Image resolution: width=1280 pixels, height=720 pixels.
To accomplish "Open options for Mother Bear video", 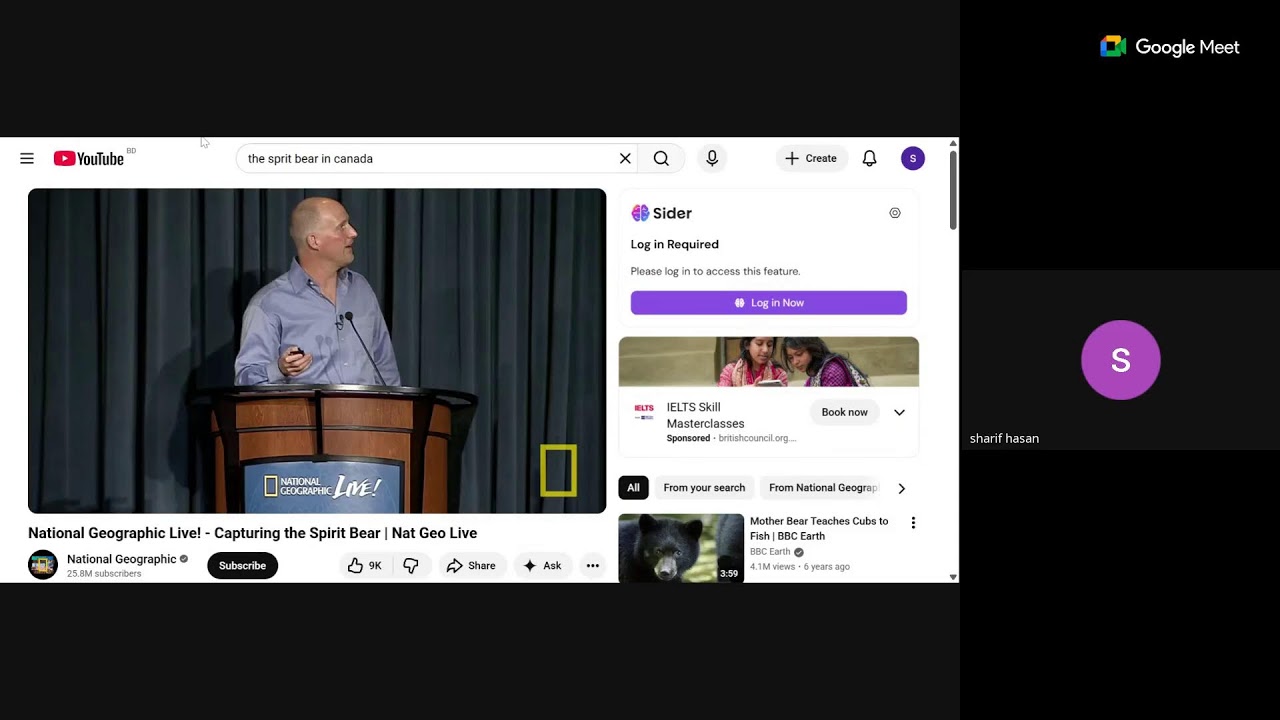I will point(913,523).
